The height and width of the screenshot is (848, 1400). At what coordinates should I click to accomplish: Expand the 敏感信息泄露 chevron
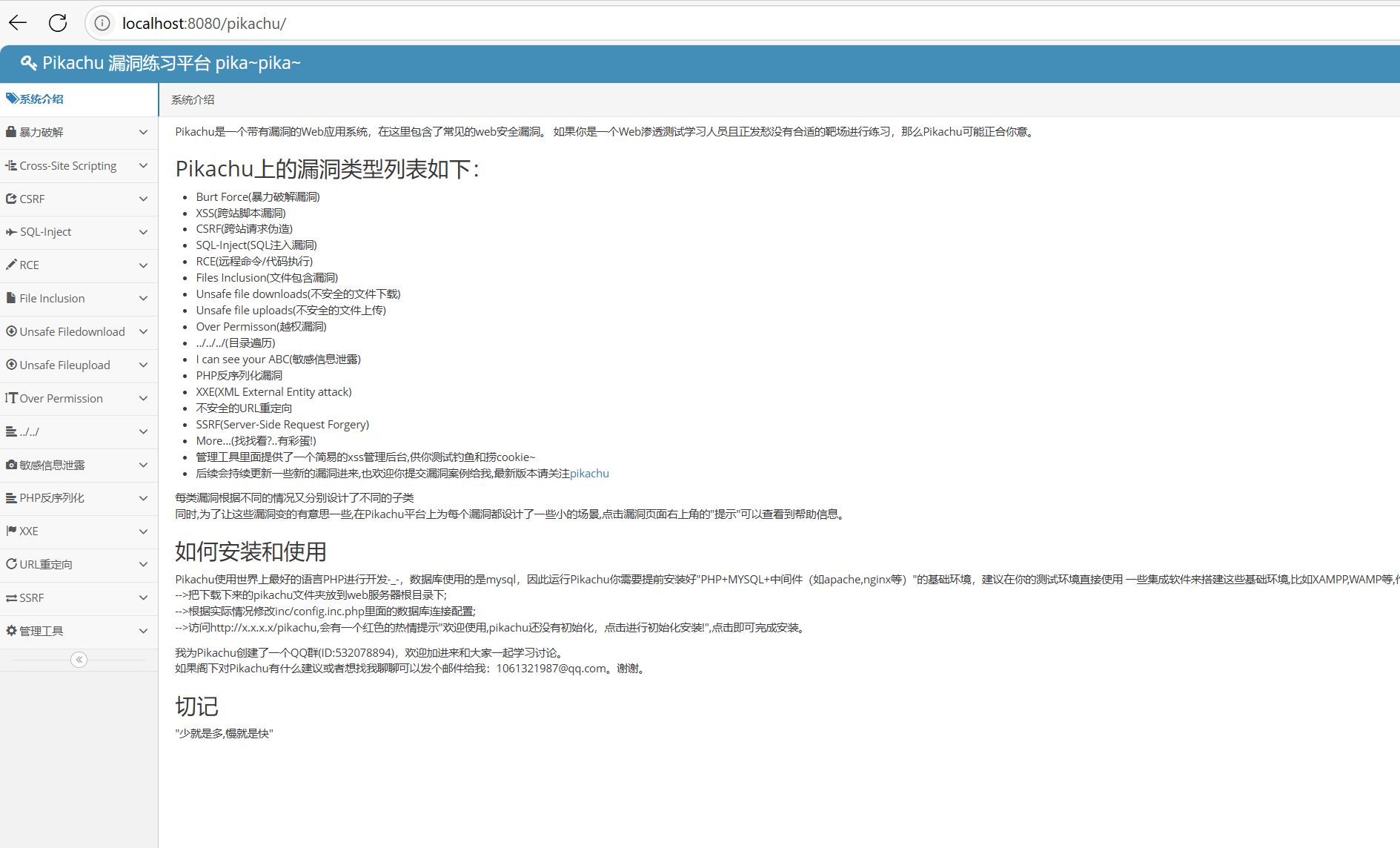pos(143,465)
